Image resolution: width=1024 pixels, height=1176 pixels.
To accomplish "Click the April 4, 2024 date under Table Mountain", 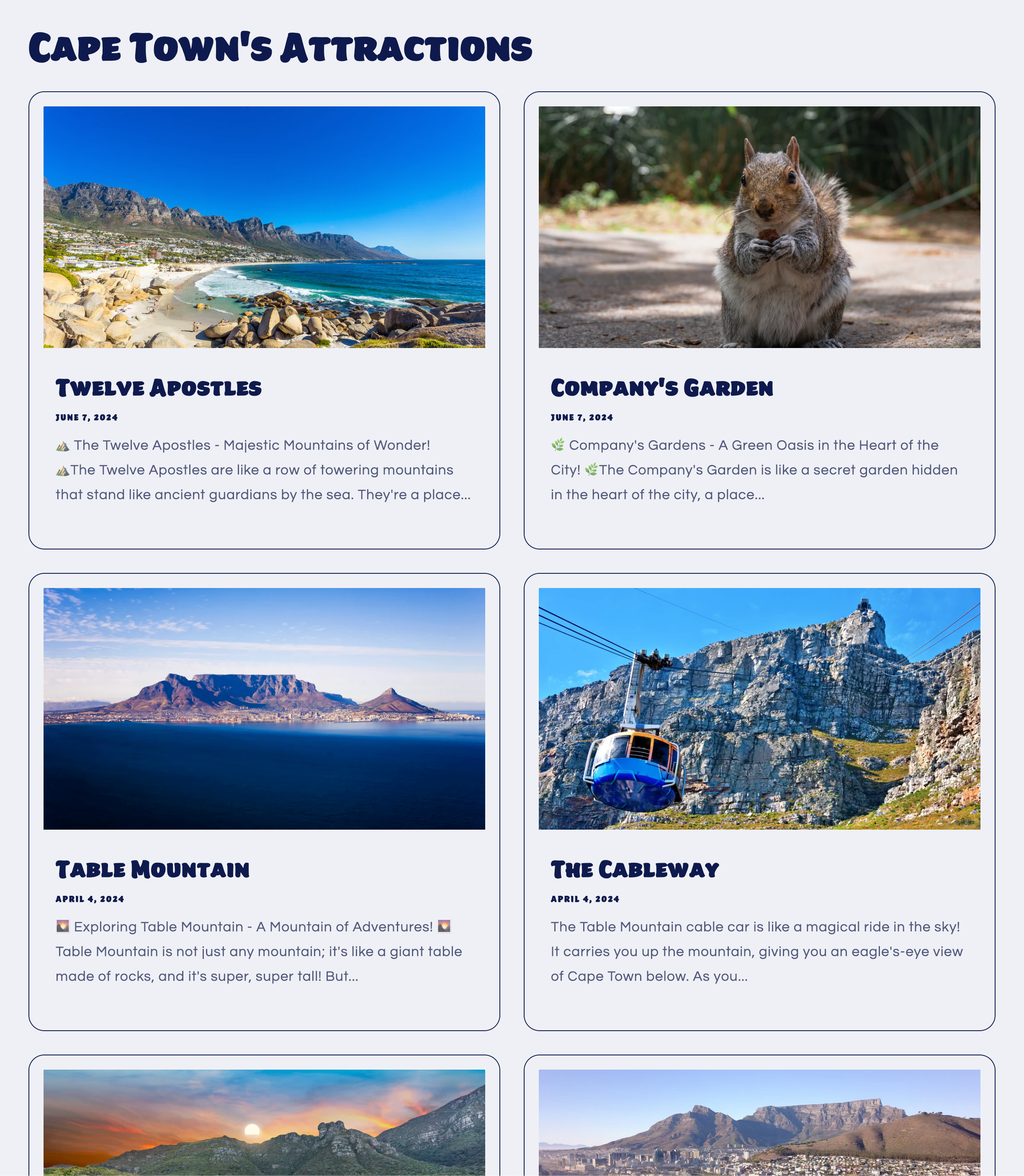I will click(x=90, y=899).
